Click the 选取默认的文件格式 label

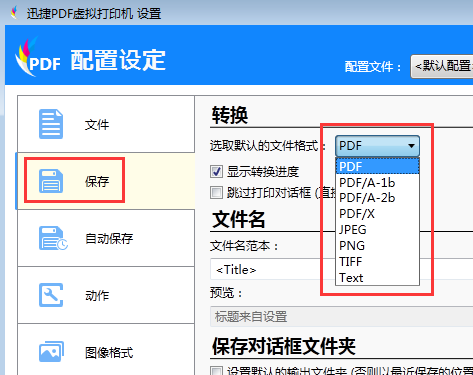coord(268,146)
